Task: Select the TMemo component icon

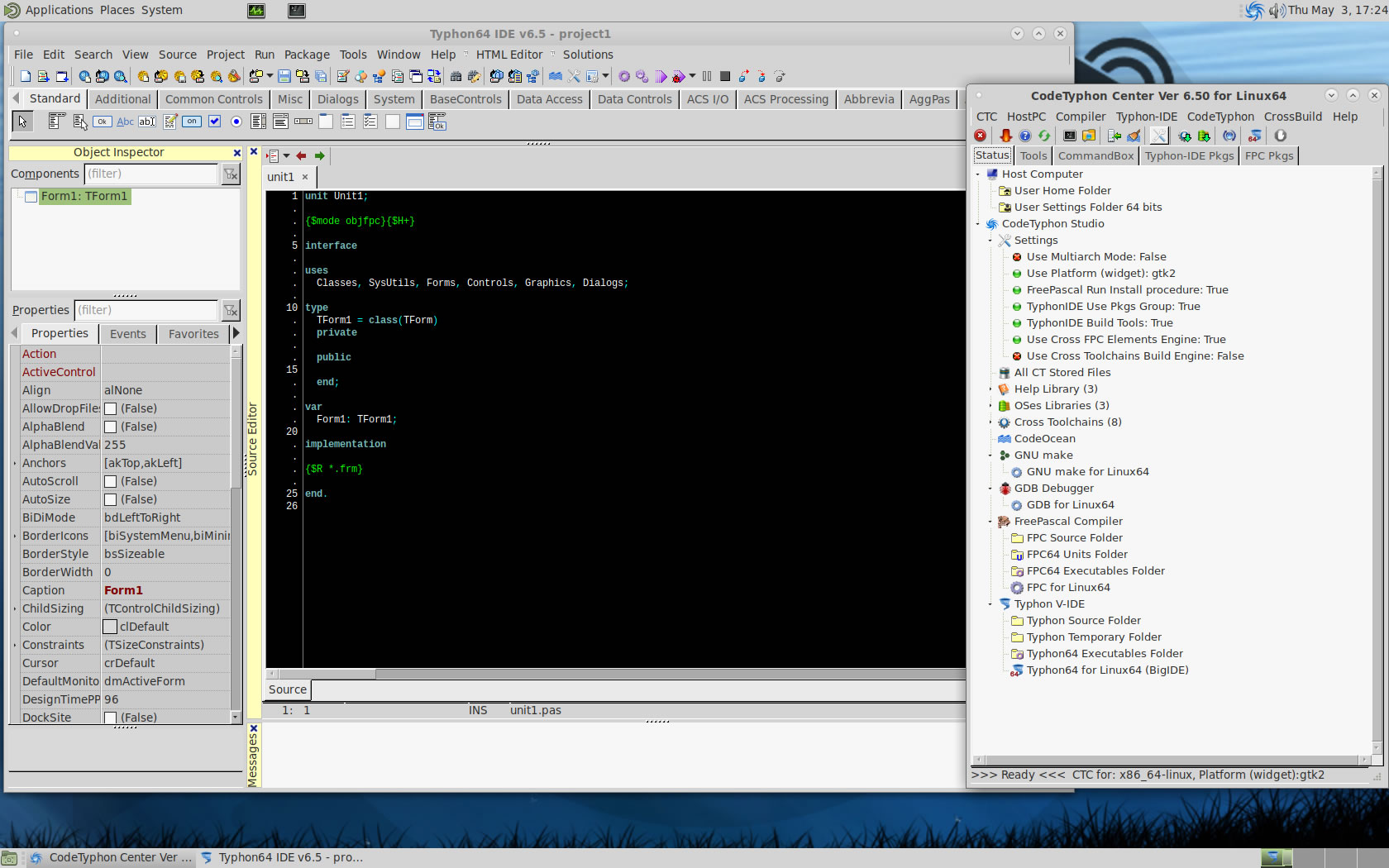Action: pos(170,122)
